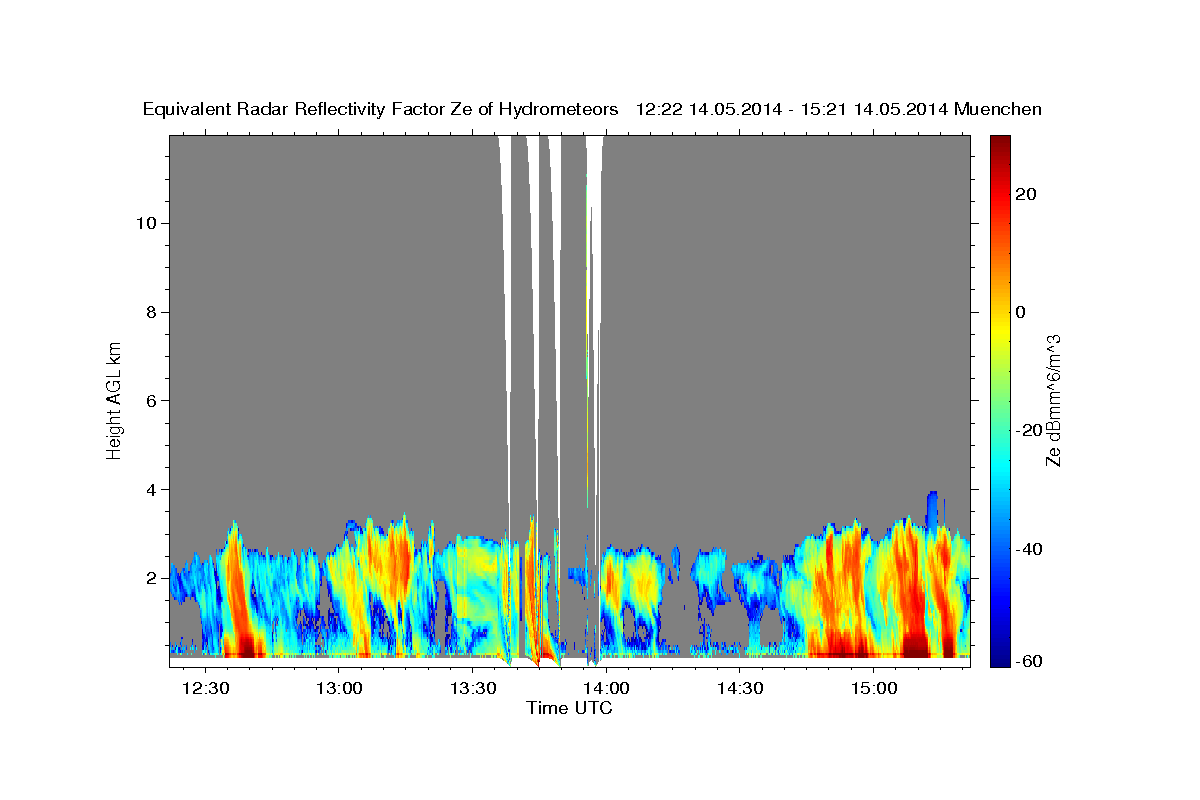The image size is (1200, 800).
Task: Click the date range '12:22 14.05.2014 - 15:21 14.05.2014 Muenchen'
Action: (x=839, y=110)
